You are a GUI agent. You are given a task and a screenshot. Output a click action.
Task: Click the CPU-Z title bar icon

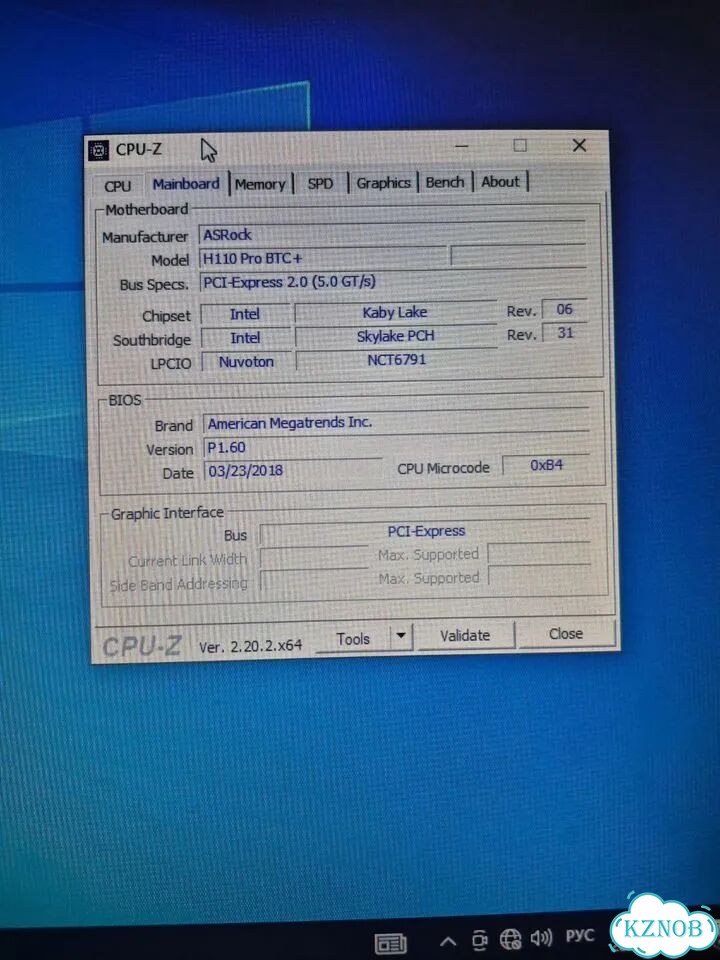pos(99,150)
